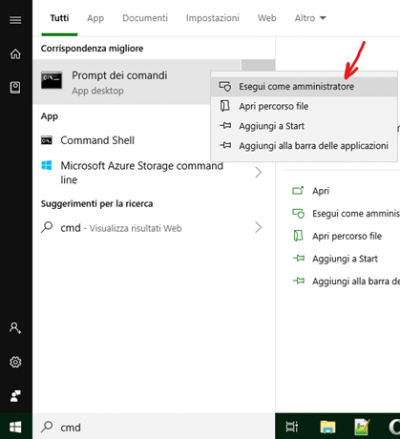Click green pin icon for Aggiungi a Start
400x439 pixels.
tap(299, 258)
